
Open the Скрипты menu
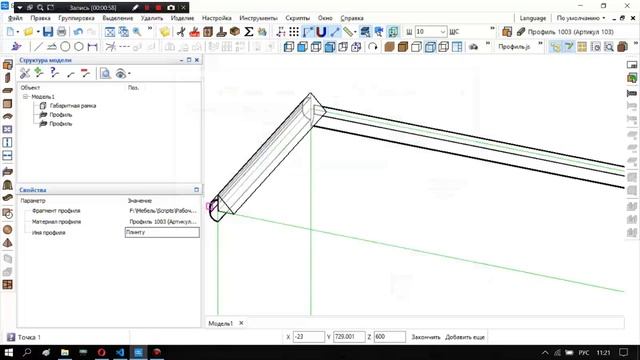tap(298, 18)
